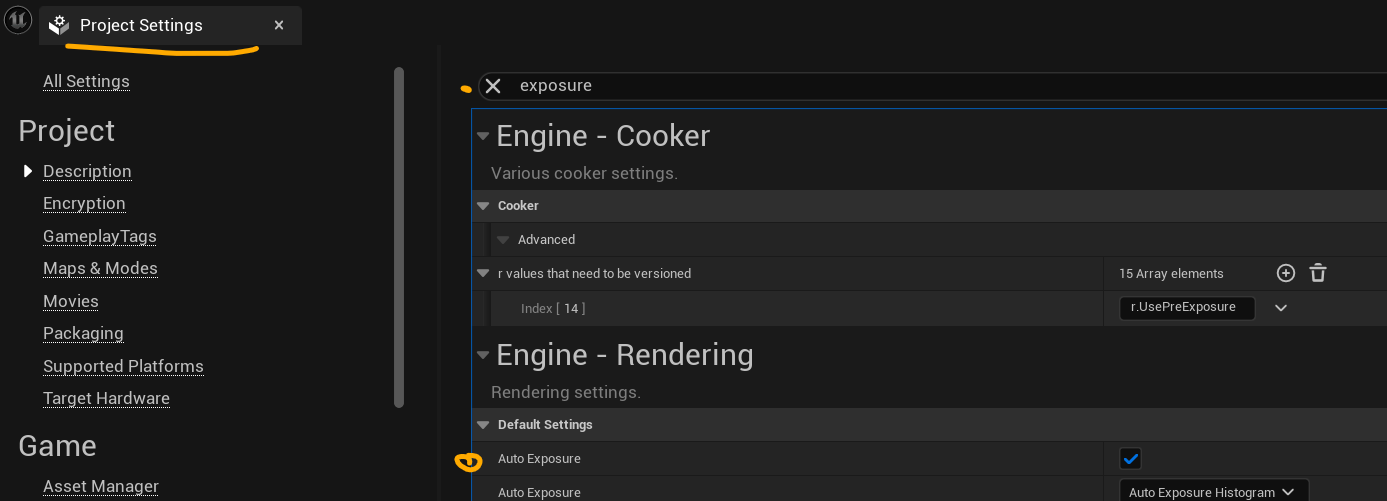
Task: Open the Asset Manager settings page
Action: pyautogui.click(x=101, y=486)
